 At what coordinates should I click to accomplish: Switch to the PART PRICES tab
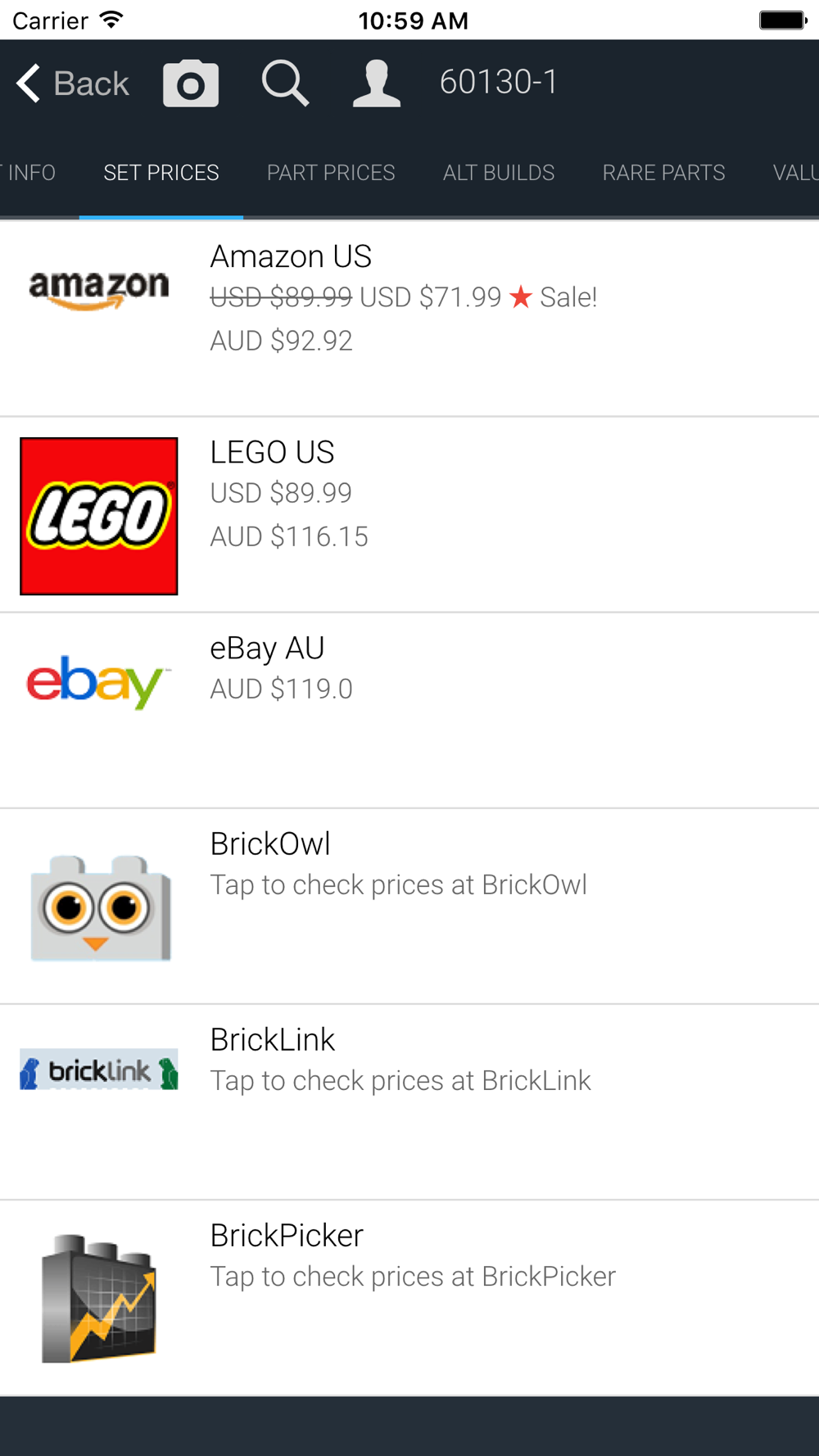click(331, 173)
